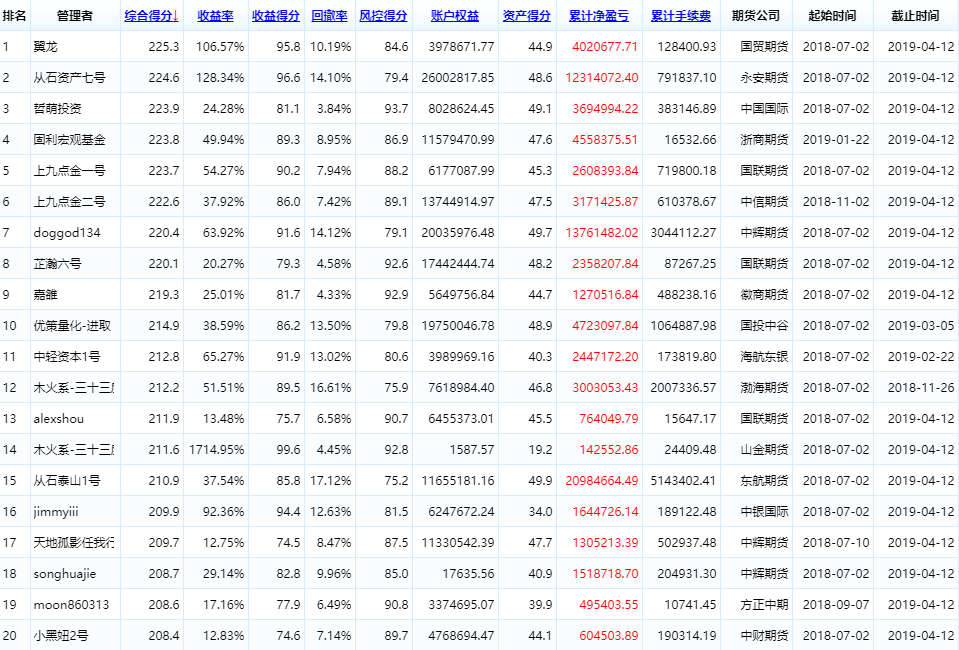Select manager 中轻资本1号
This screenshot has width=959, height=650.
pyautogui.click(x=67, y=356)
